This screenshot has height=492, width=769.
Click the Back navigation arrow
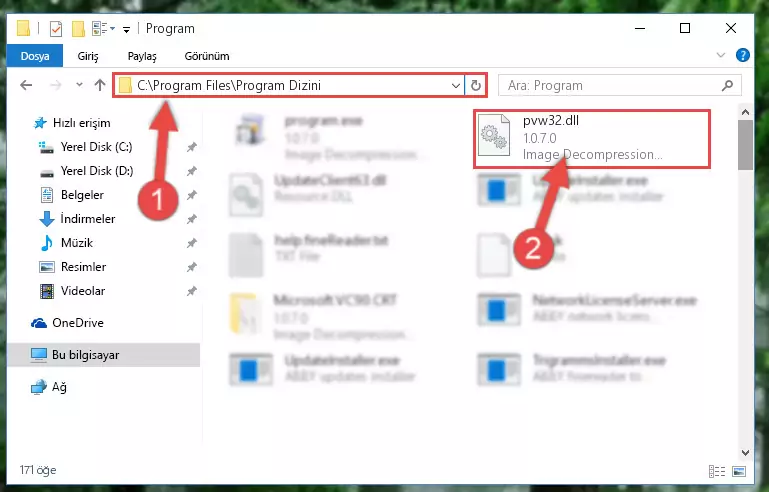26,85
